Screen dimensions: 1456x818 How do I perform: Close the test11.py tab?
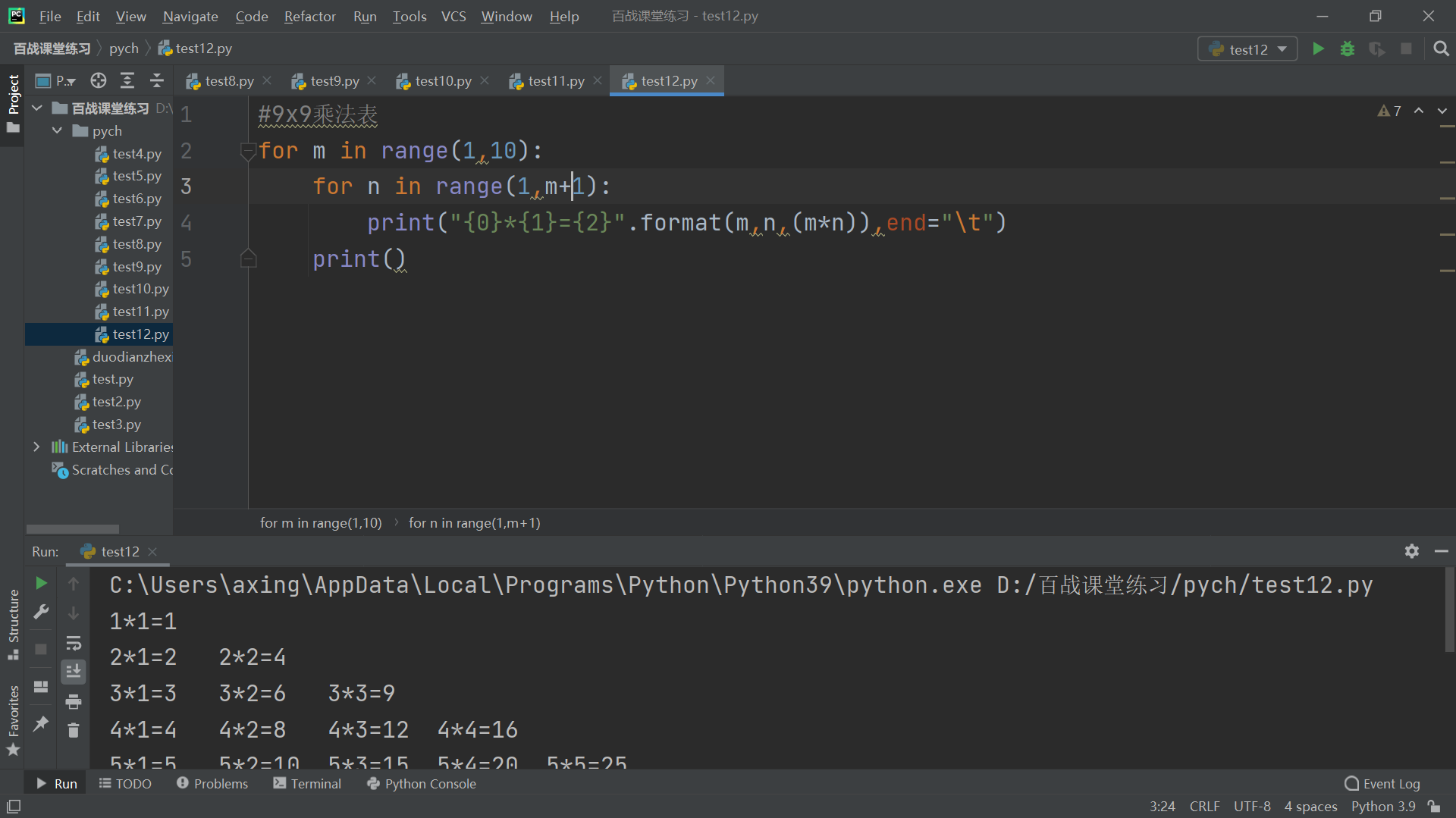598,80
